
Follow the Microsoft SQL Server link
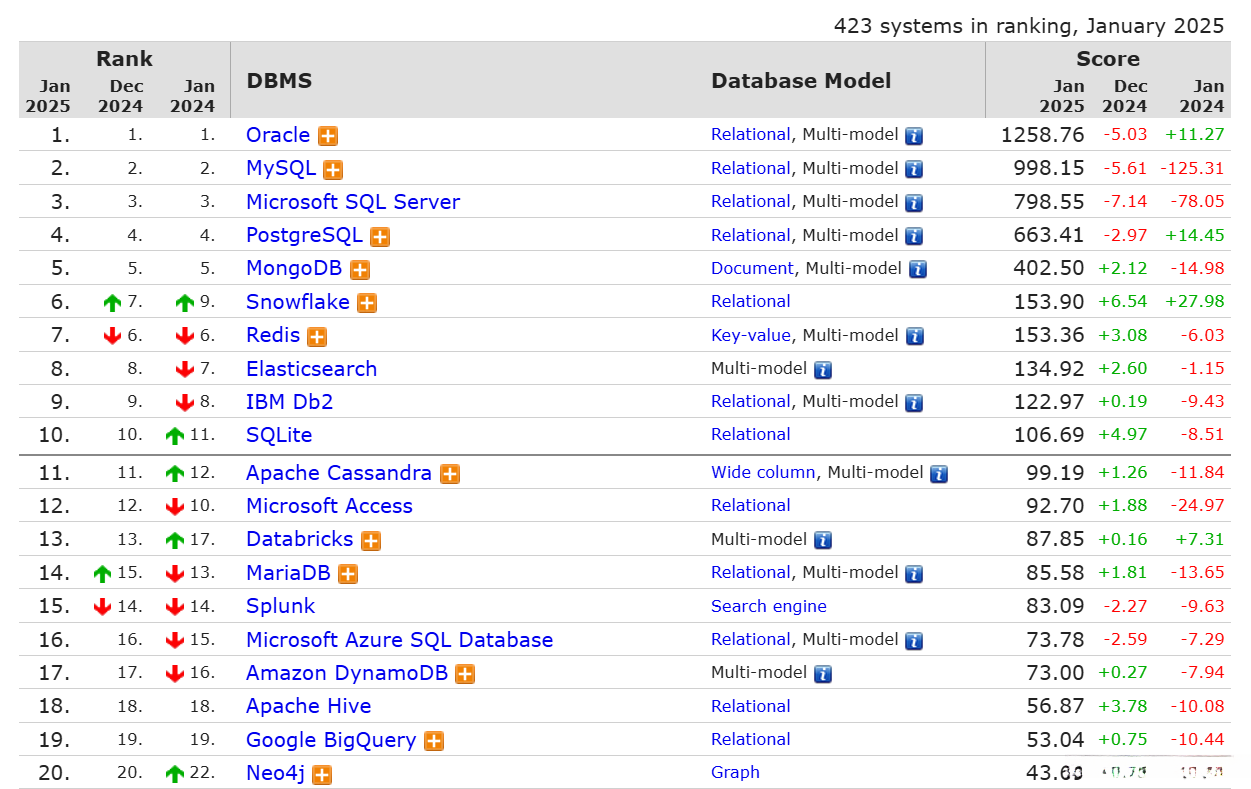click(353, 202)
